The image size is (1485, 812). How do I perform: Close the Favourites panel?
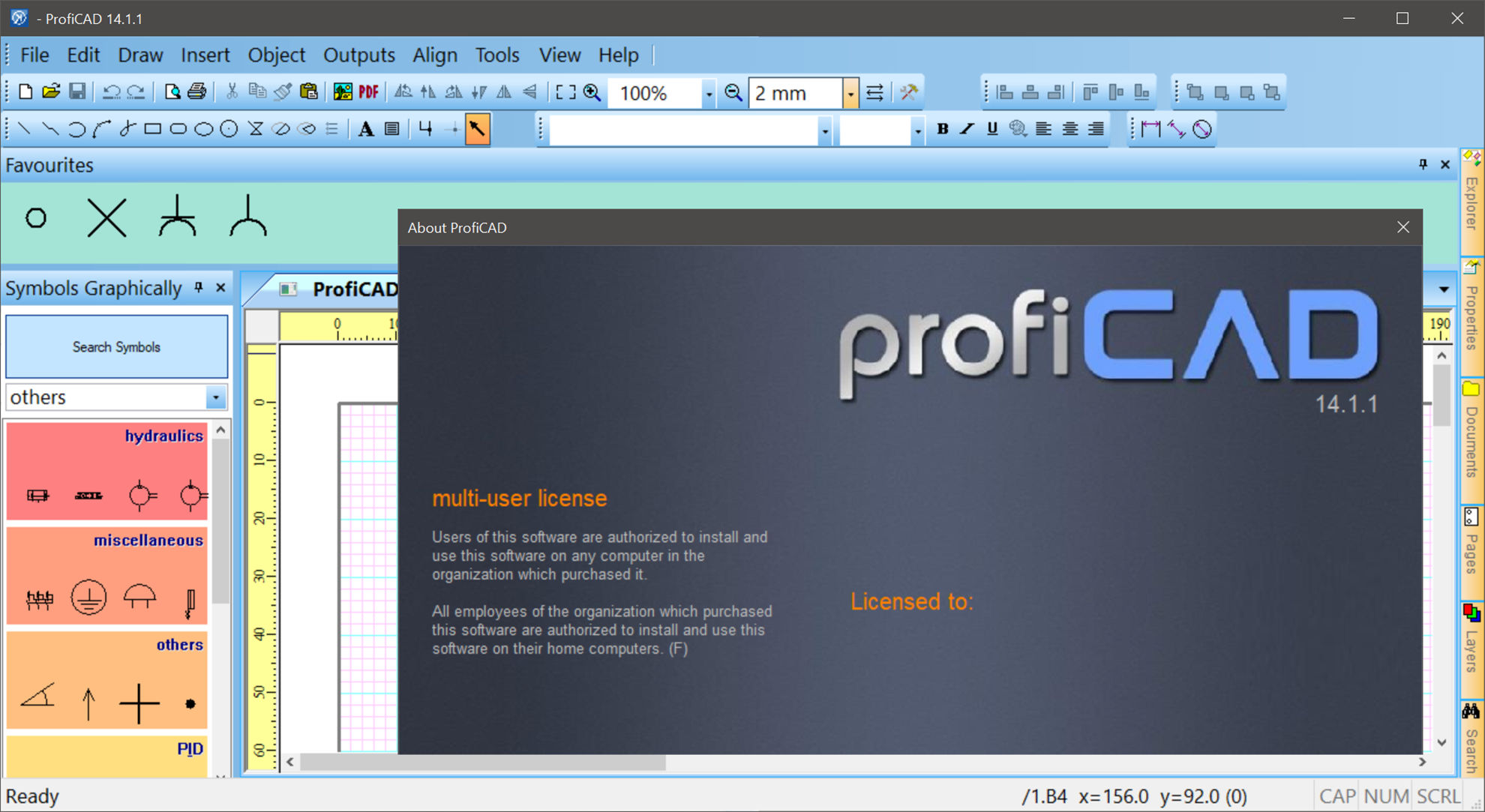[1445, 164]
